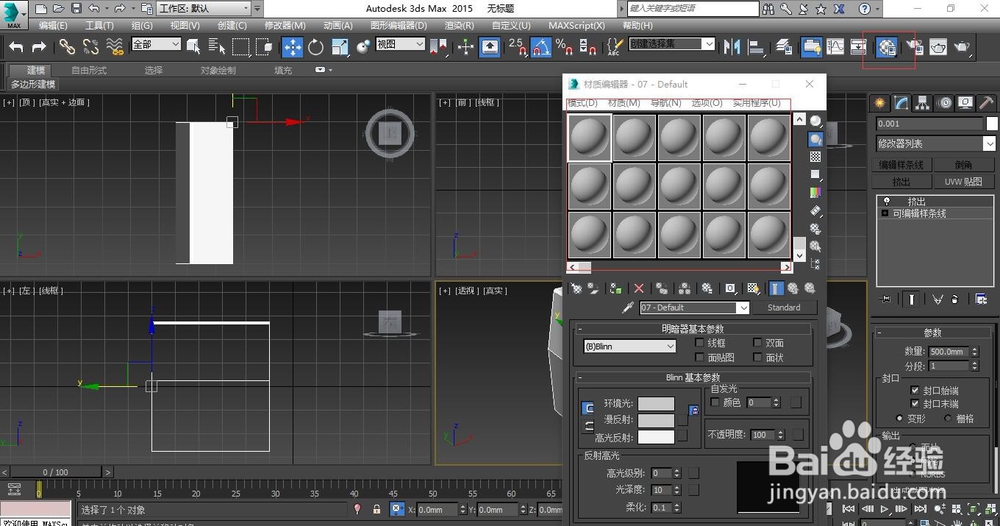
Task: Activate Bind to Space Warp tool
Action: pyautogui.click(x=114, y=47)
